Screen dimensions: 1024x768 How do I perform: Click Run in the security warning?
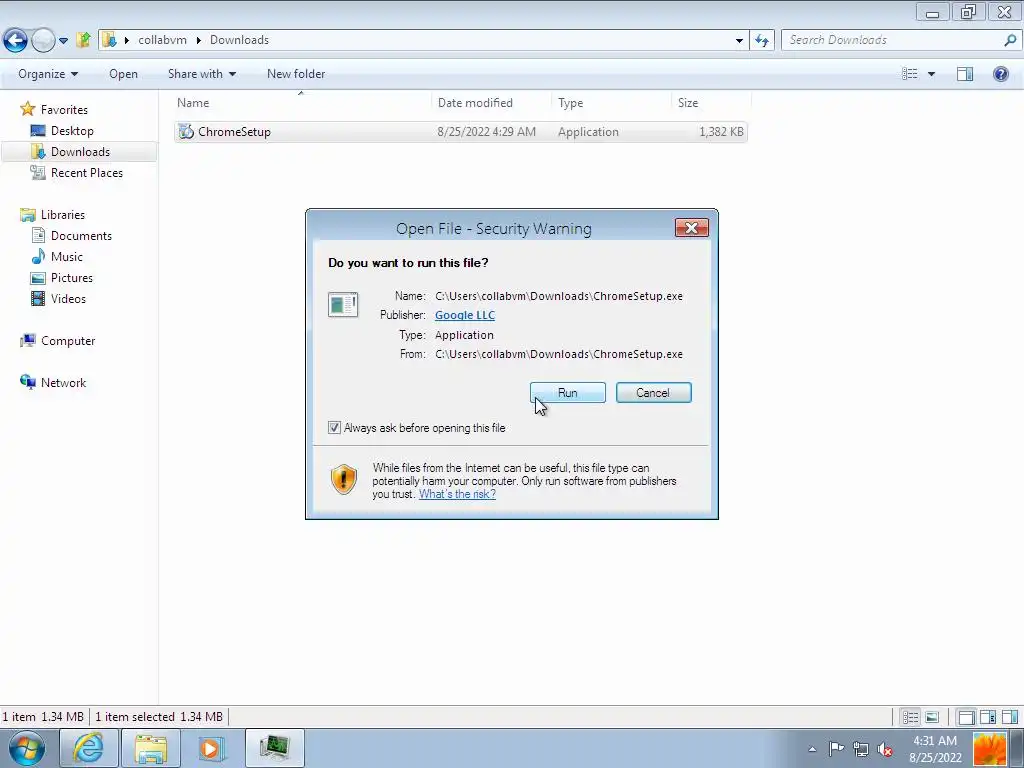(x=568, y=392)
